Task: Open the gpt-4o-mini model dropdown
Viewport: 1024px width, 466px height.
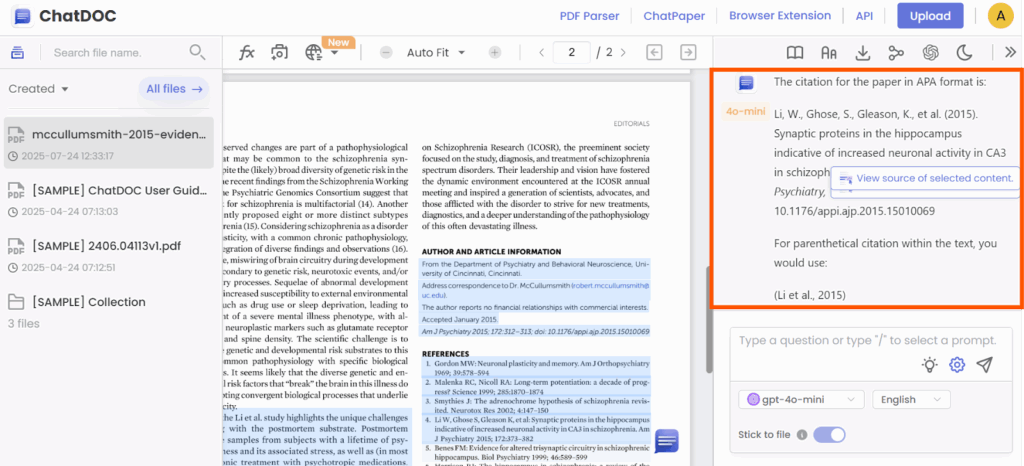Action: point(801,399)
